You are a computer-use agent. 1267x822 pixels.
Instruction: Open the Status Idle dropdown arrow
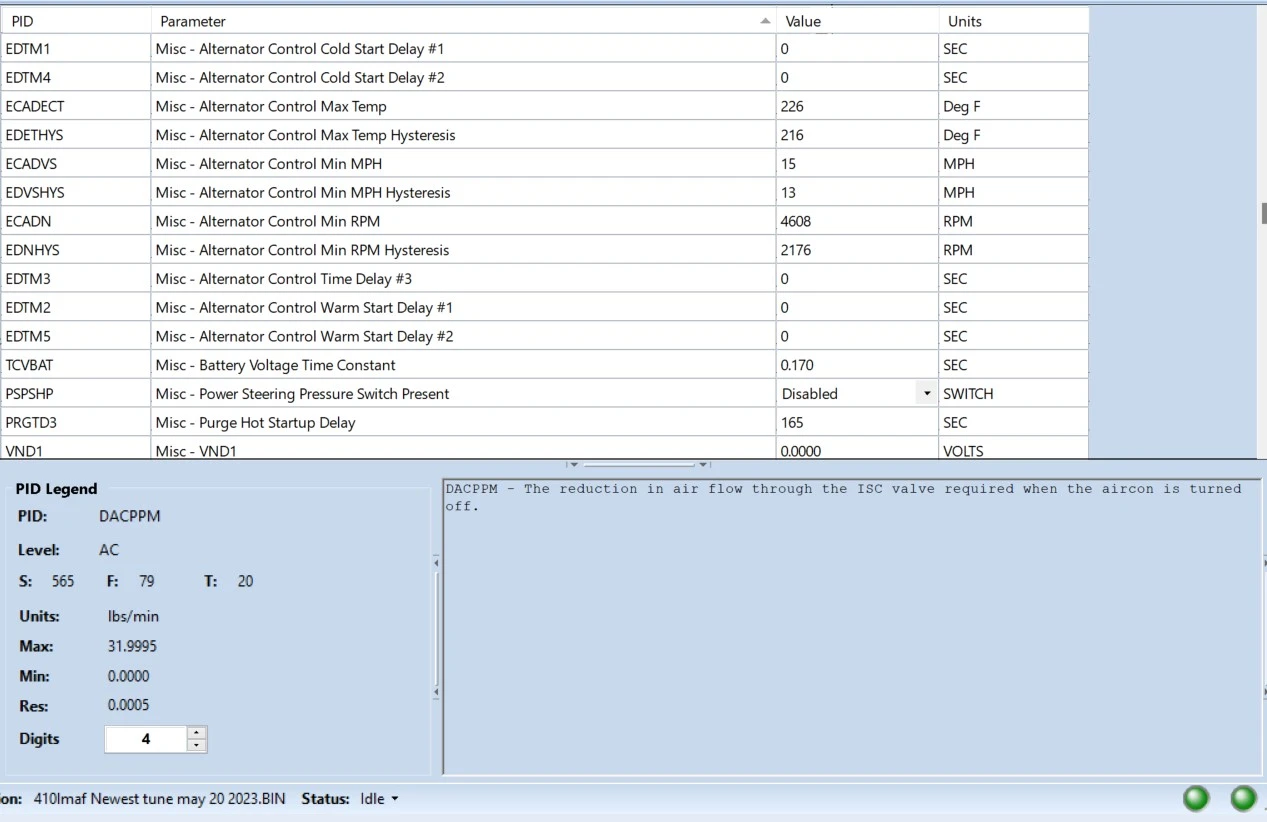[394, 799]
